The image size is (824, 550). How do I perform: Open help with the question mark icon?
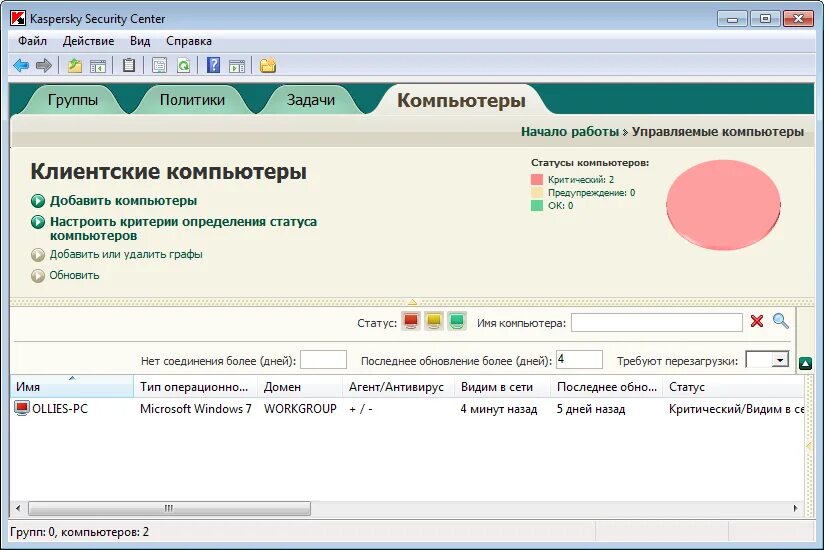213,65
